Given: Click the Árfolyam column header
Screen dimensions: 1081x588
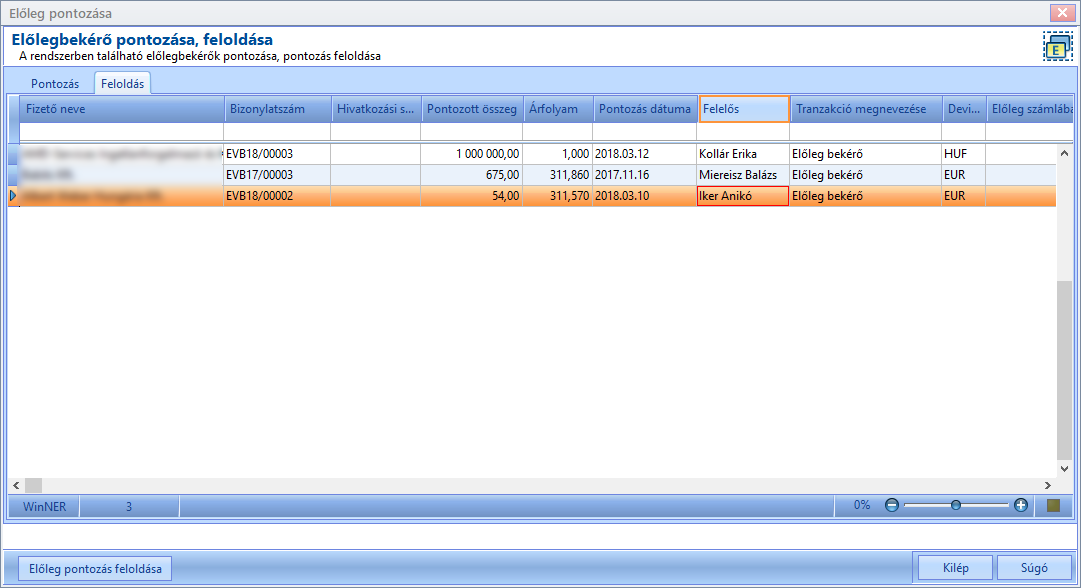Looking at the screenshot, I should pyautogui.click(x=558, y=109).
